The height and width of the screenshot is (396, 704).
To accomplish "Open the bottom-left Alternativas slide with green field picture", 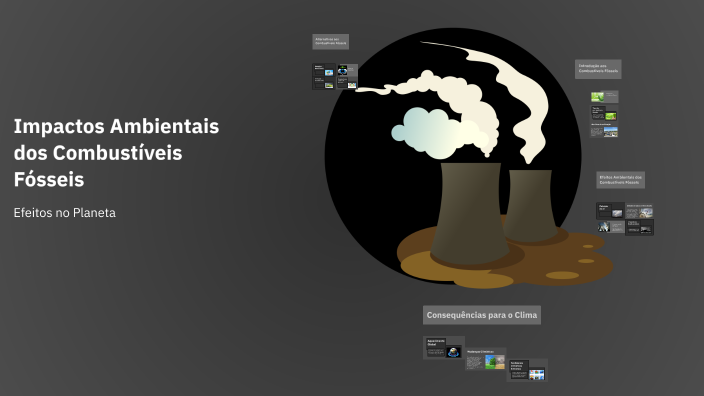I will pyautogui.click(x=324, y=83).
